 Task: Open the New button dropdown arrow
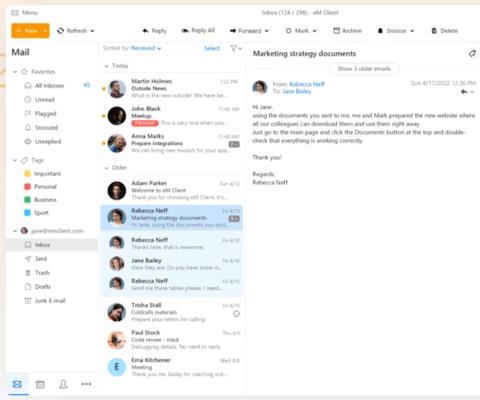(x=45, y=31)
